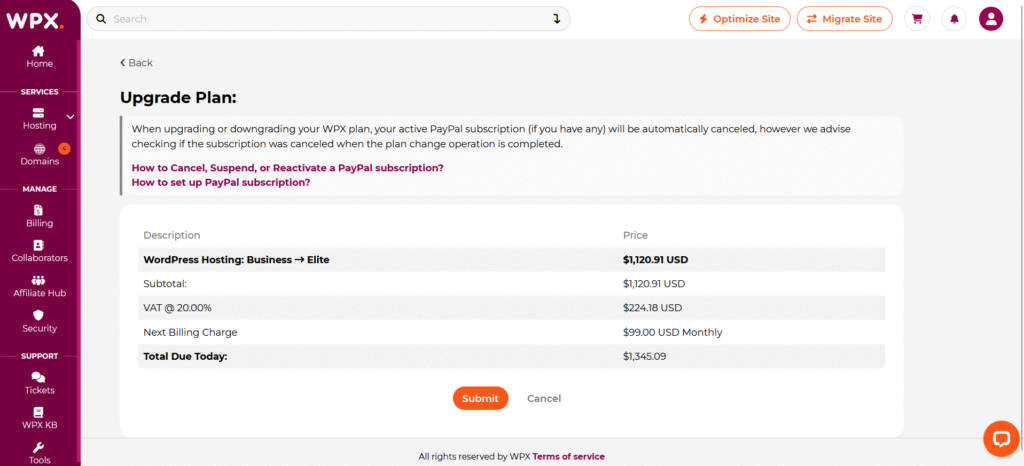The image size is (1024, 466).
Task: Open the user profile avatar
Action: pyautogui.click(x=991, y=19)
